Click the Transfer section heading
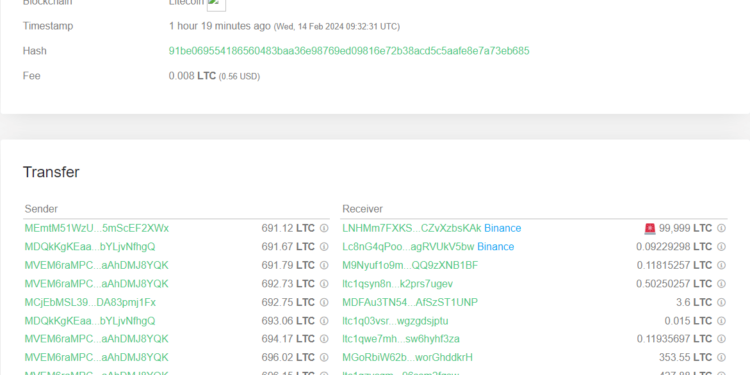This screenshot has height=375, width=750. coord(51,172)
